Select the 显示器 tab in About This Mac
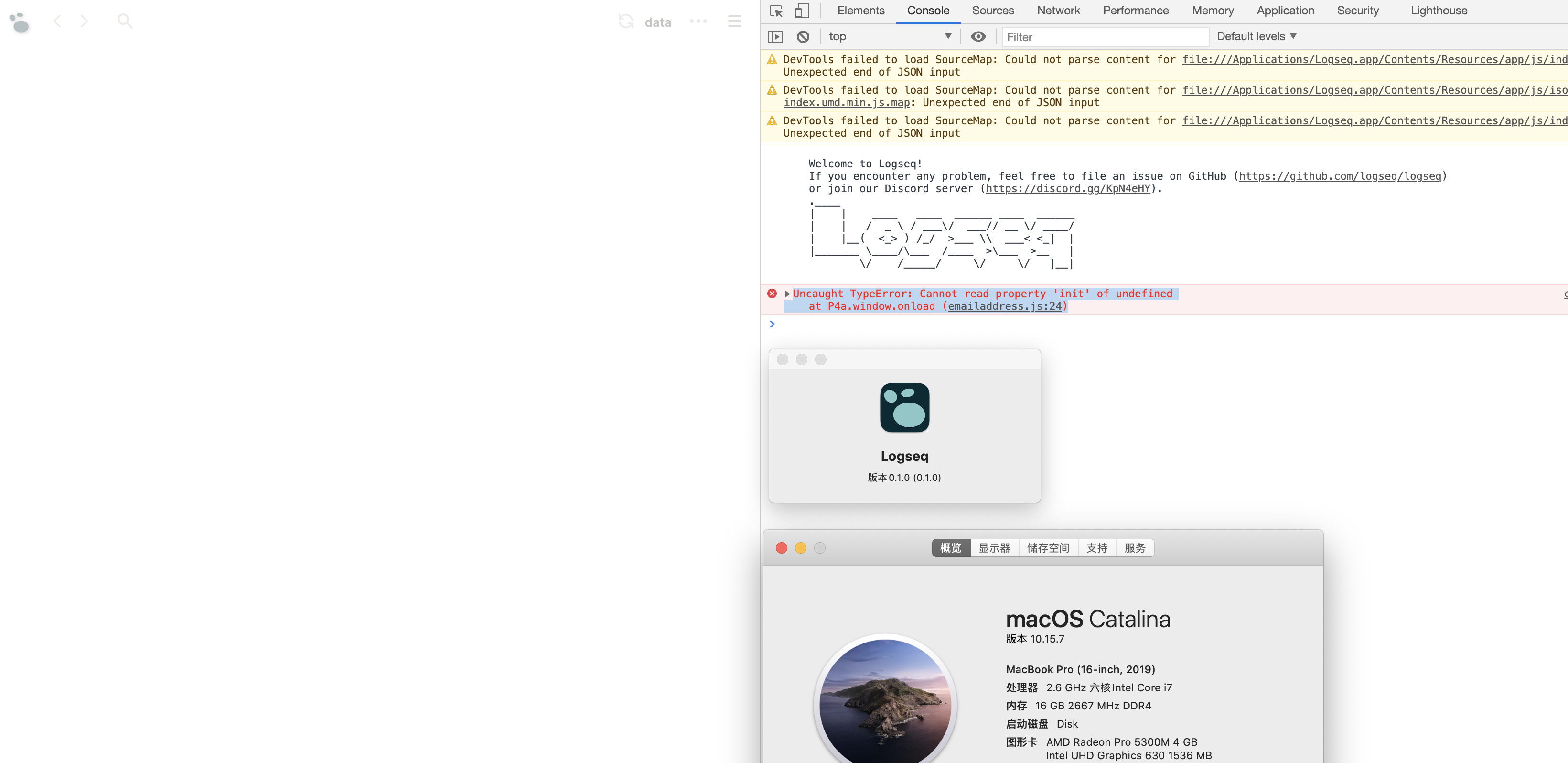Screen dimensions: 1568x763 tap(994, 548)
